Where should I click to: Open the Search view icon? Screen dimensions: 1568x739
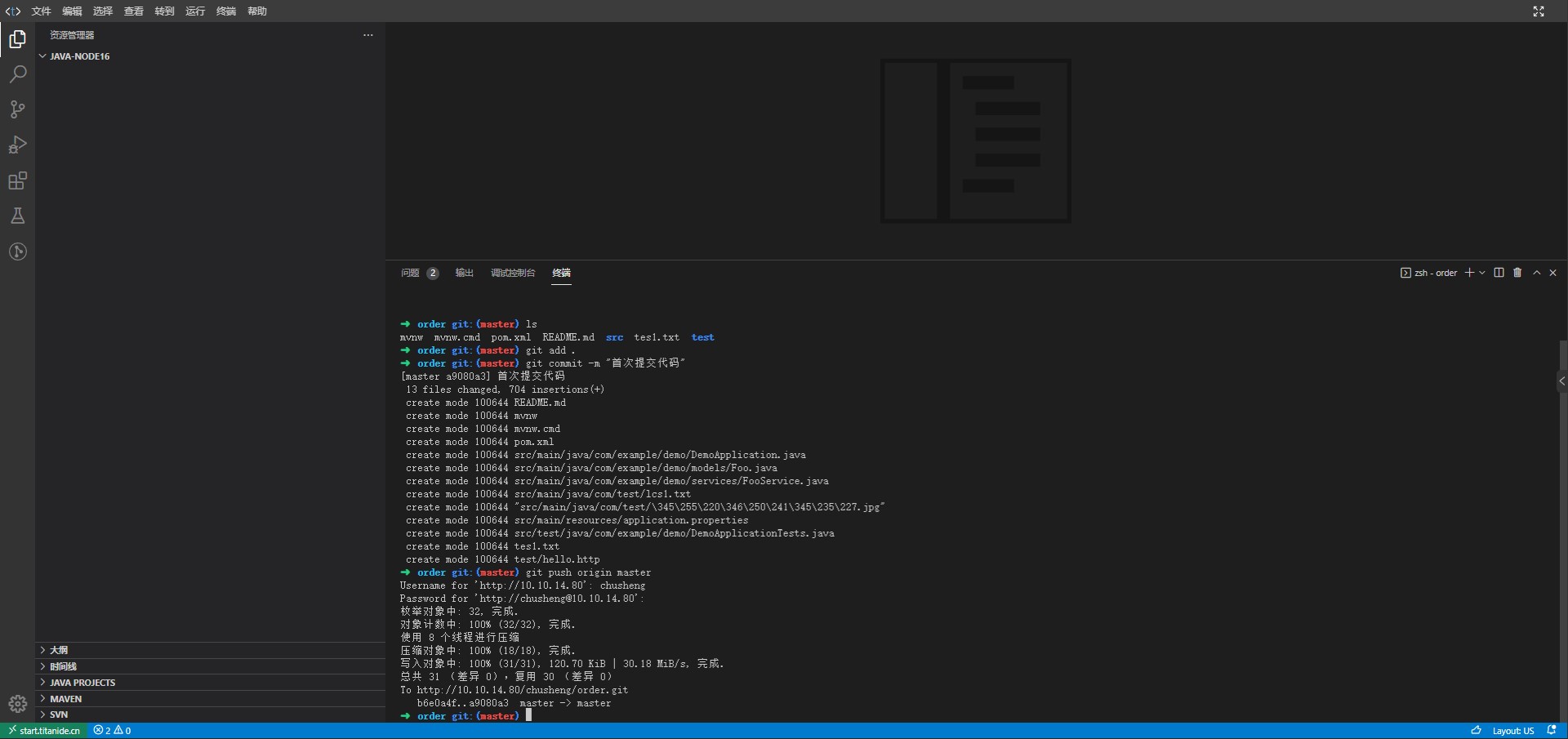(x=17, y=74)
